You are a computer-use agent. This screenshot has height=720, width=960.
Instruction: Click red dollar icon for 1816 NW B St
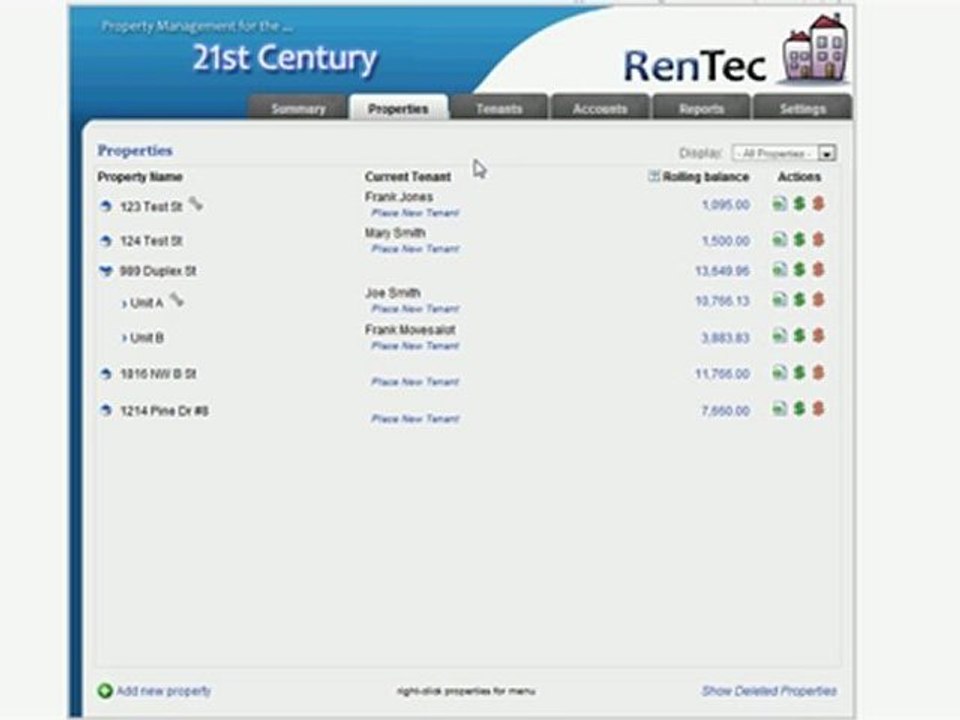click(x=819, y=372)
